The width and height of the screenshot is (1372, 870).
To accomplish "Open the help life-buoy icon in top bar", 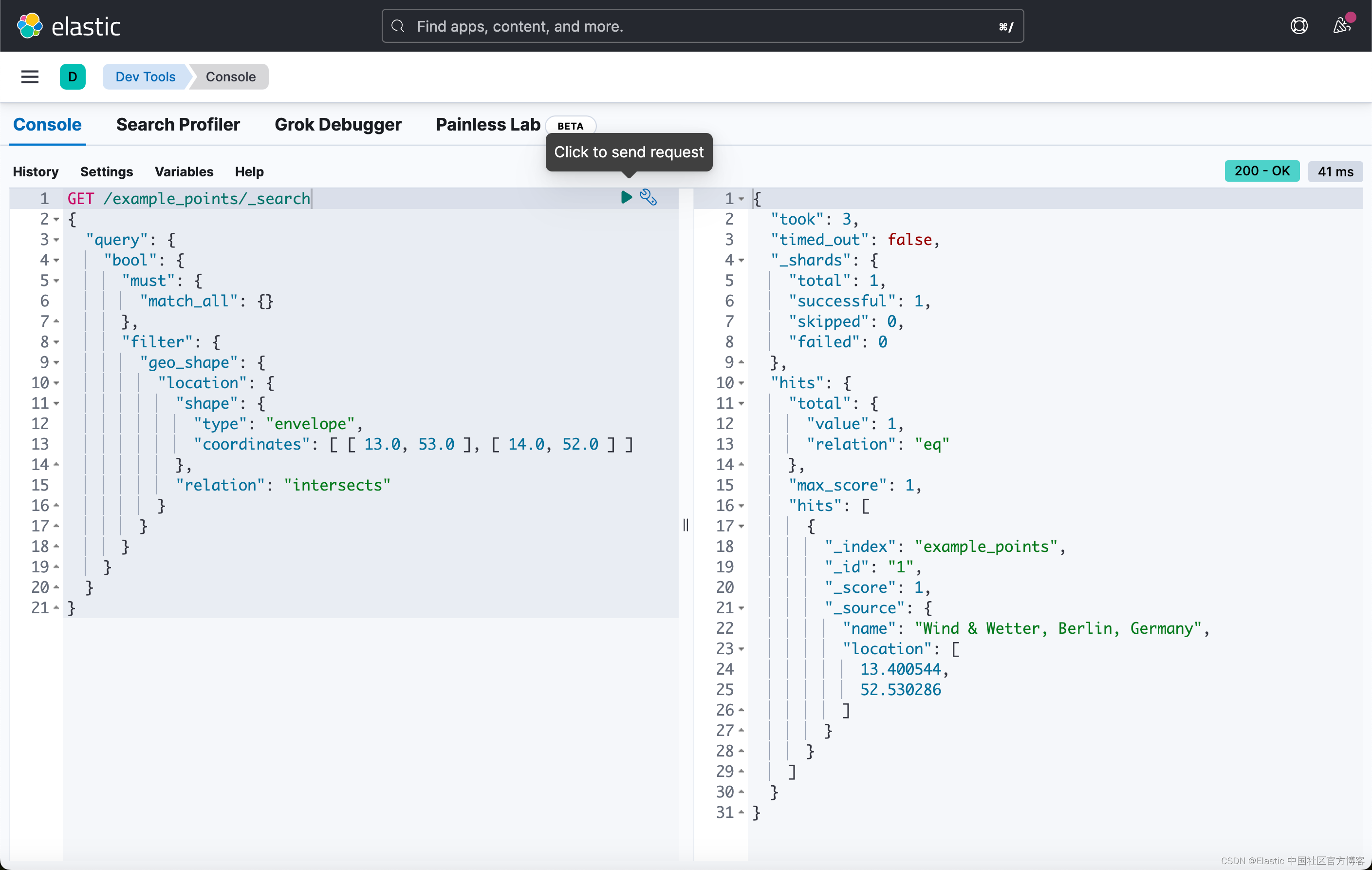I will pos(1298,25).
